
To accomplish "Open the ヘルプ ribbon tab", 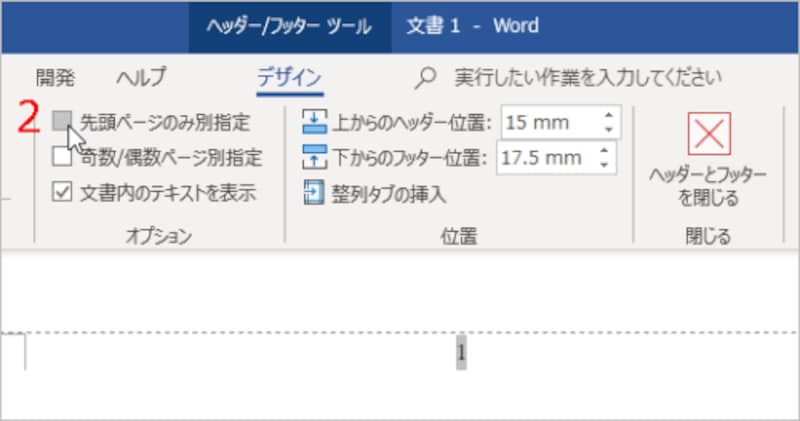I will 141,78.
